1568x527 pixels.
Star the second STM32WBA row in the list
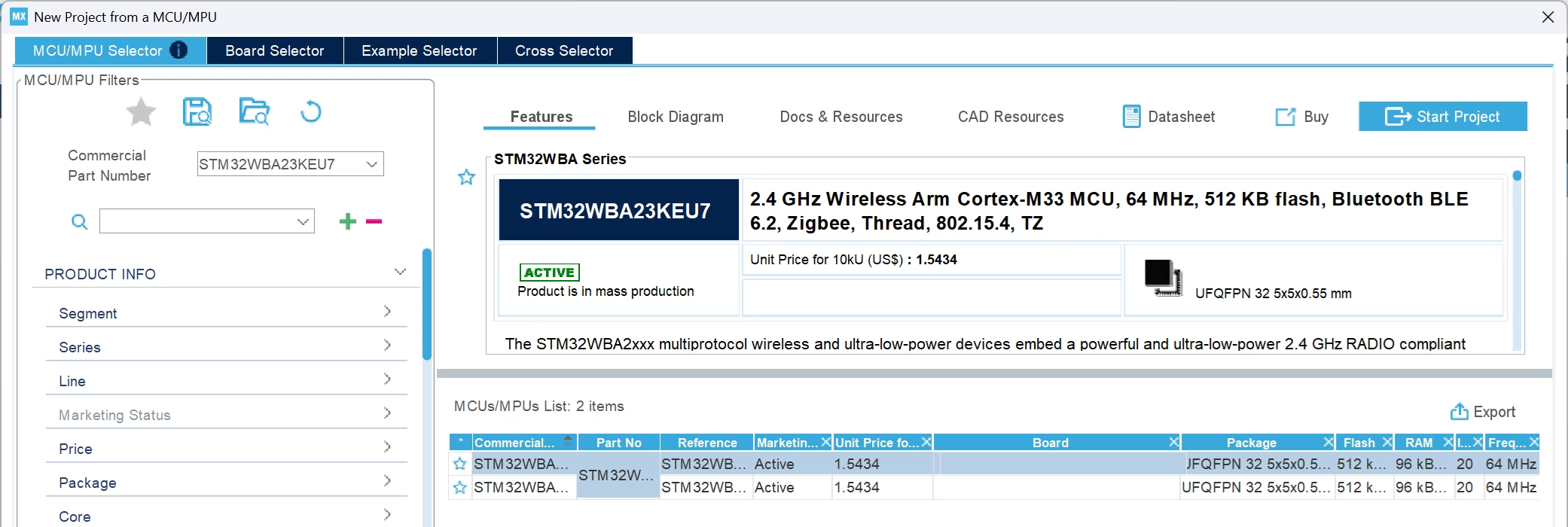(460, 487)
